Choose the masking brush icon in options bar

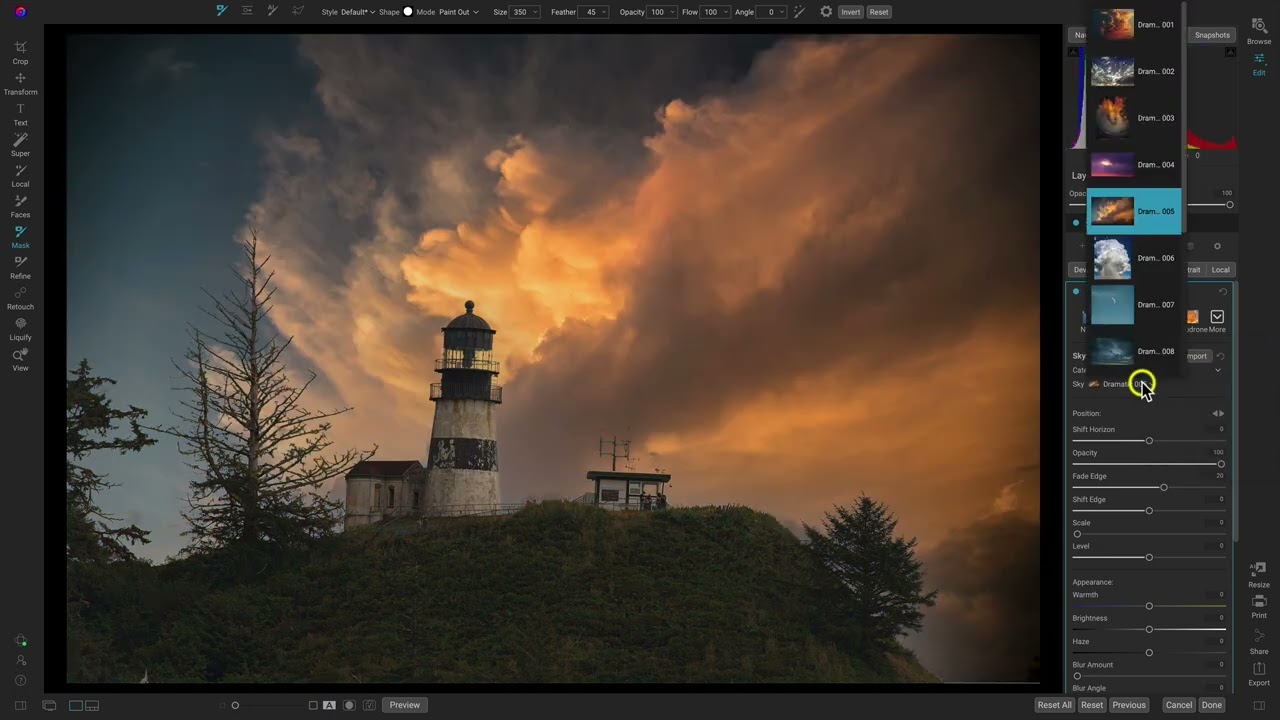222,11
